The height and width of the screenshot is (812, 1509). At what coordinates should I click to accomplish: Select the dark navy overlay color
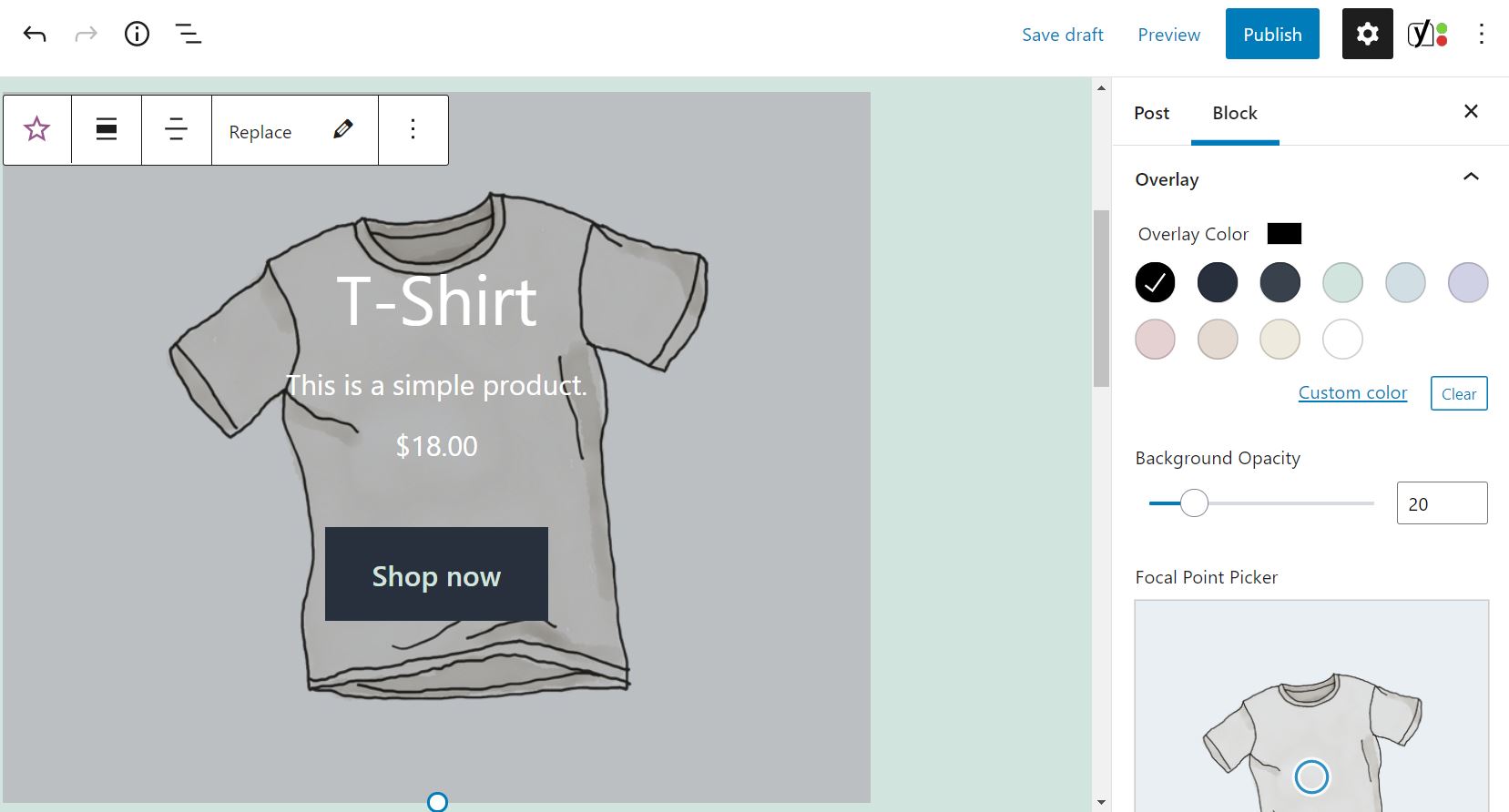click(x=1218, y=282)
